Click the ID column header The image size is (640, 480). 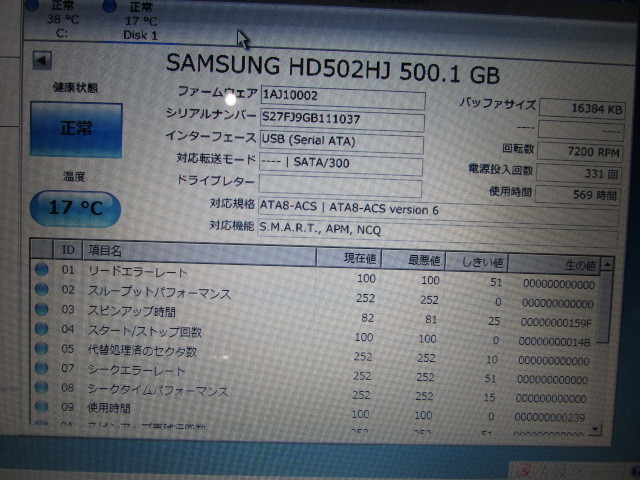point(68,249)
